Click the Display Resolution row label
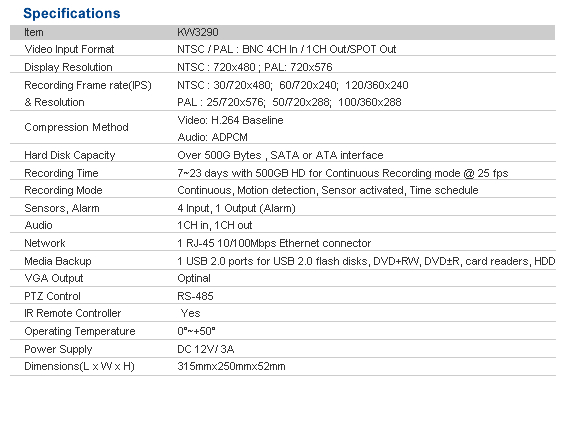 pos(68,67)
